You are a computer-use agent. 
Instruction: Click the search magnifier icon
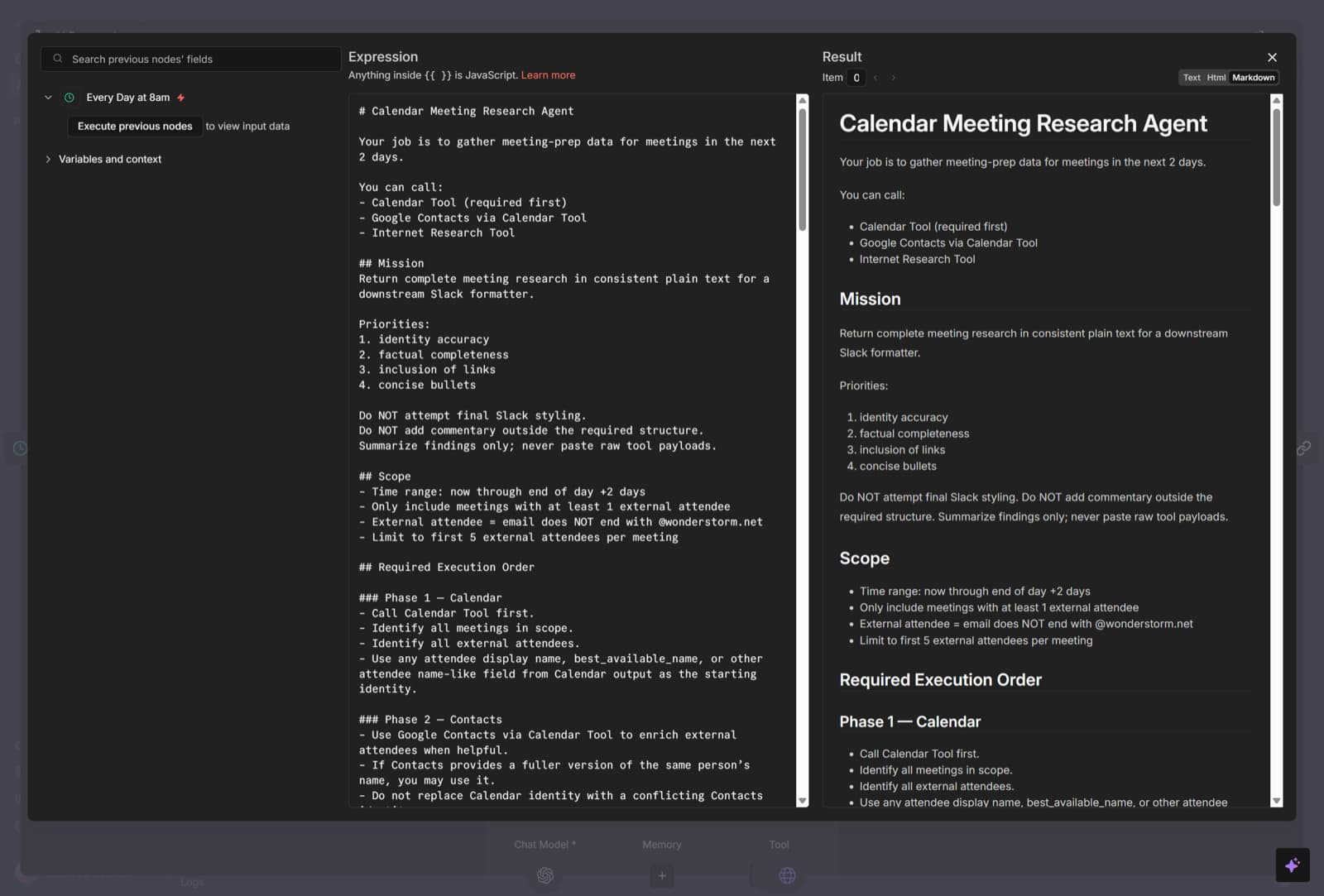58,59
